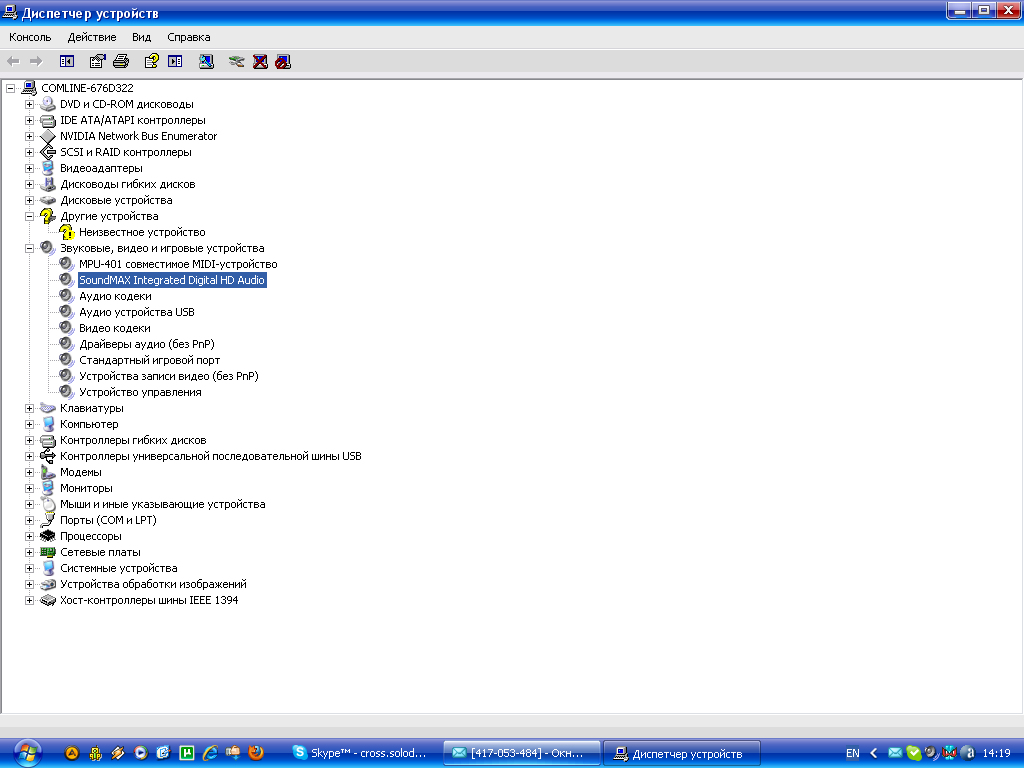This screenshot has width=1025, height=769.
Task: Click the Print toolbar icon
Action: coord(121,61)
